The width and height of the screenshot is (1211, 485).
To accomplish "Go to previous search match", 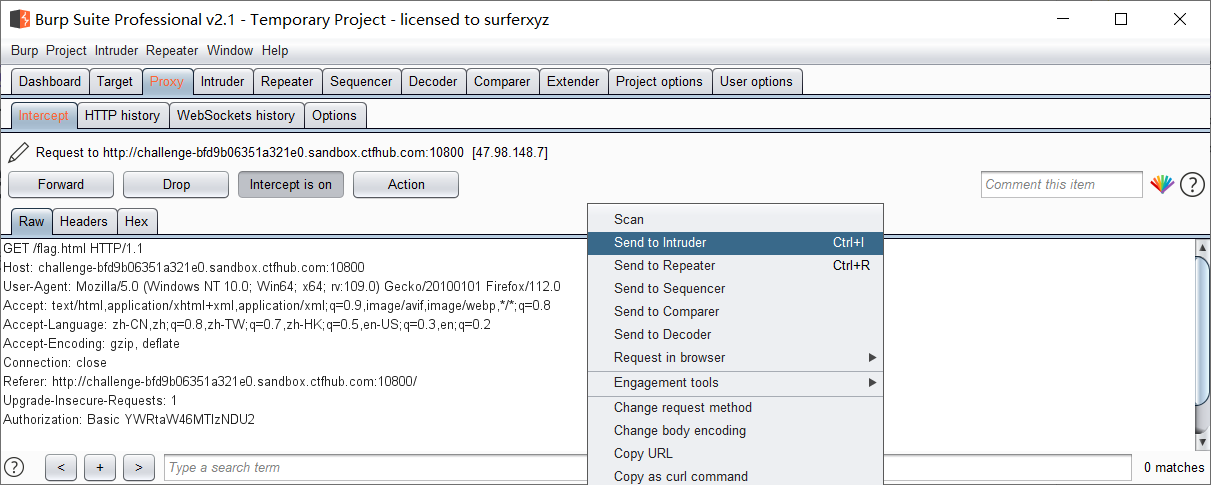I will (61, 467).
